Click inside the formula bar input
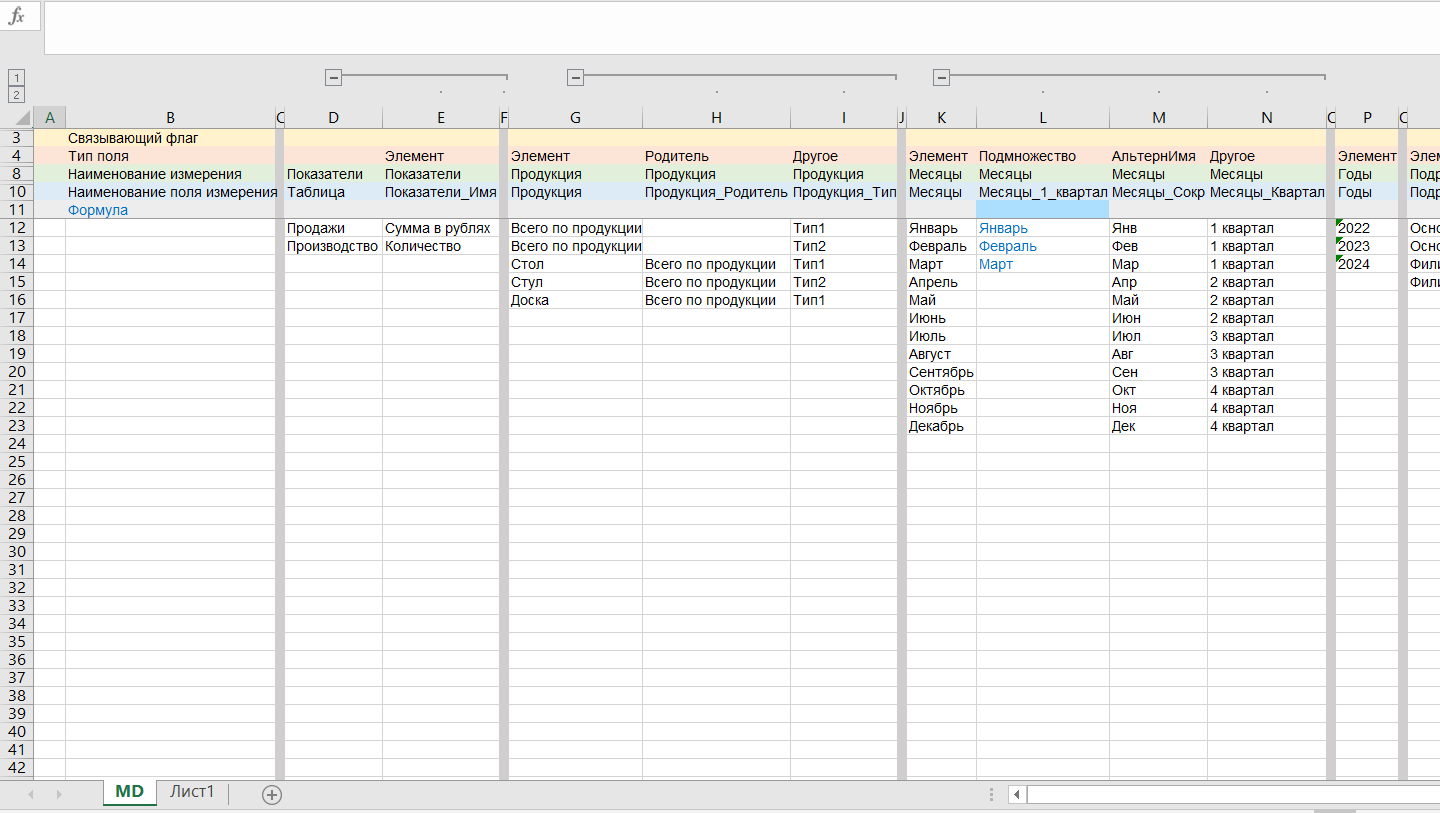Image resolution: width=1440 pixels, height=813 pixels. coord(740,28)
